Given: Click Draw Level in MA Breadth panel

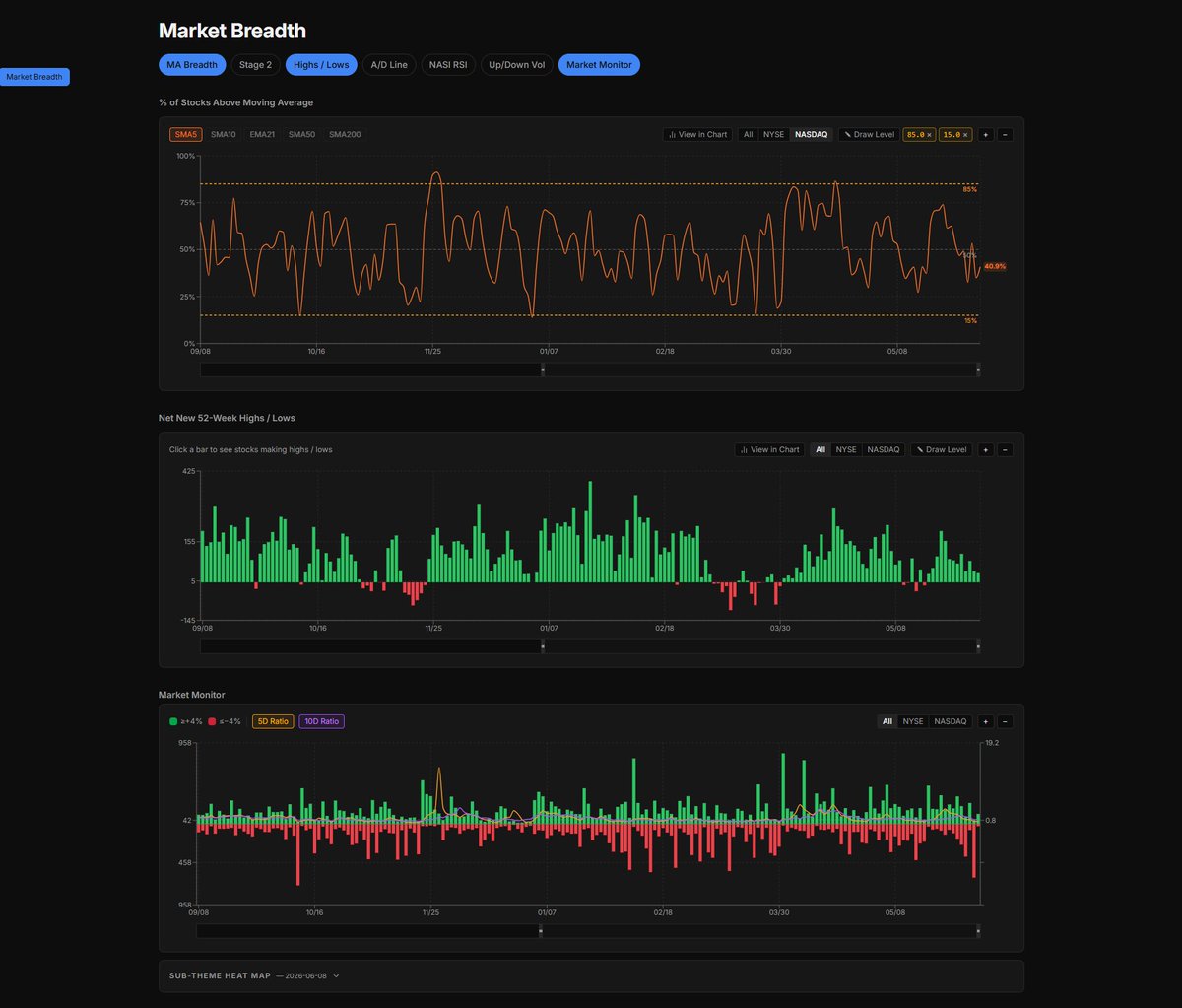Looking at the screenshot, I should point(870,134).
